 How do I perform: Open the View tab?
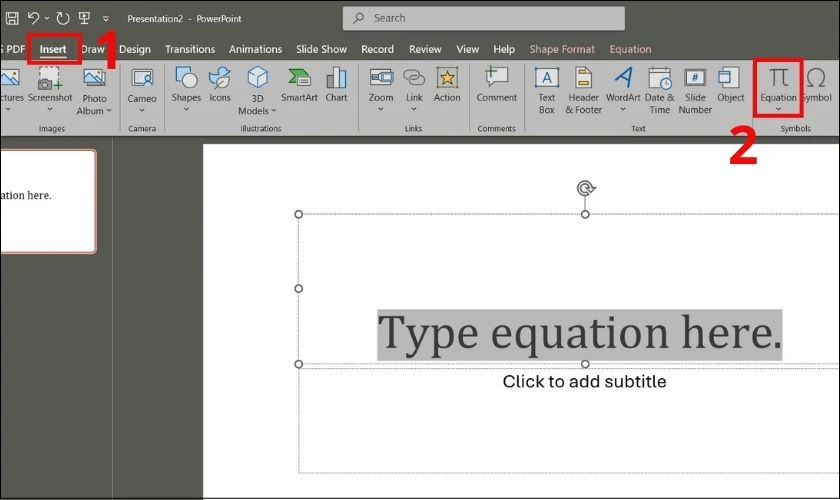[x=467, y=49]
